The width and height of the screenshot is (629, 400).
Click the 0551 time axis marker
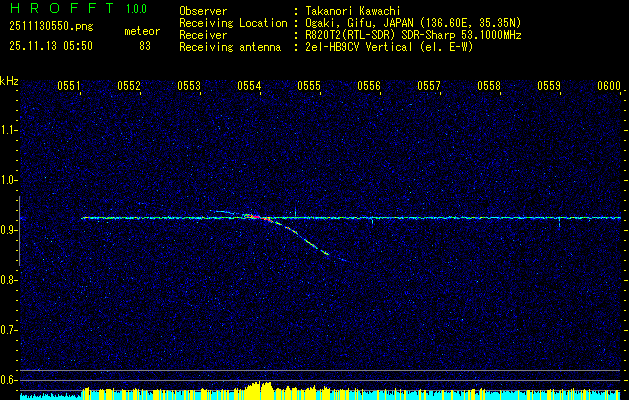coord(69,86)
